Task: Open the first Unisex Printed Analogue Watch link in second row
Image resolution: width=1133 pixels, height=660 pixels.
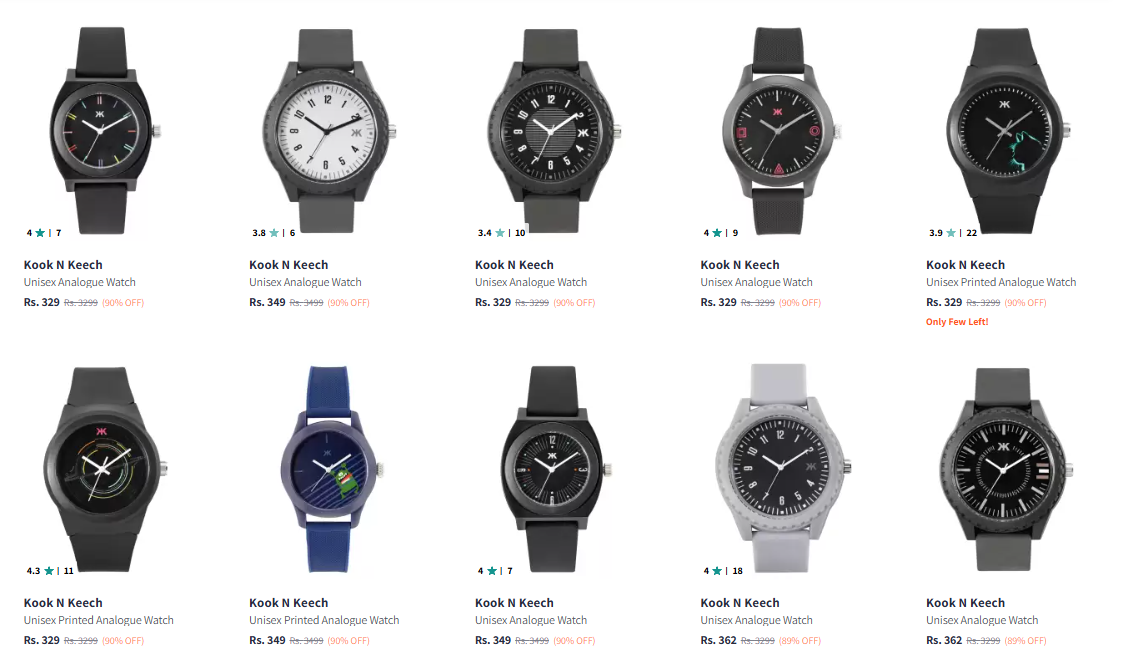Action: pyautogui.click(x=98, y=620)
